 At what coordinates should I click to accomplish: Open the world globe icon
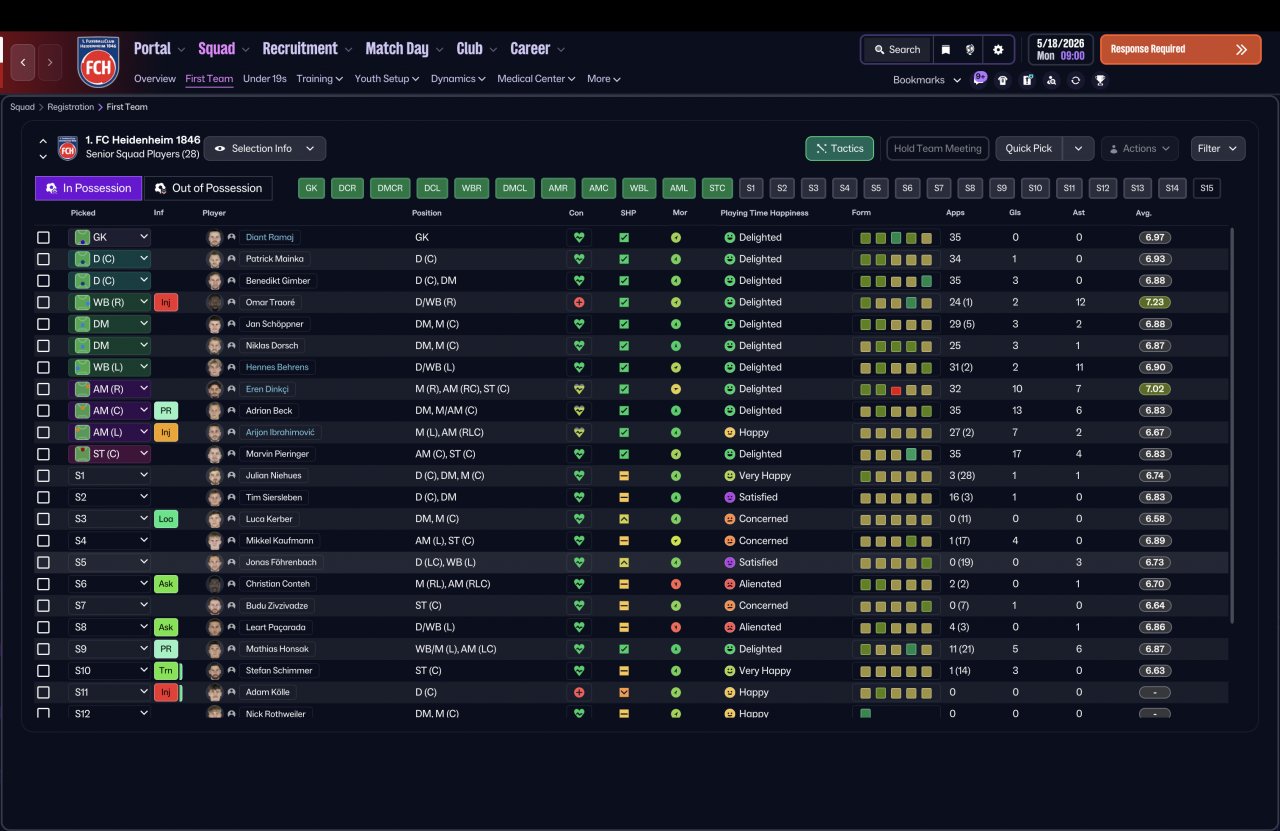970,49
